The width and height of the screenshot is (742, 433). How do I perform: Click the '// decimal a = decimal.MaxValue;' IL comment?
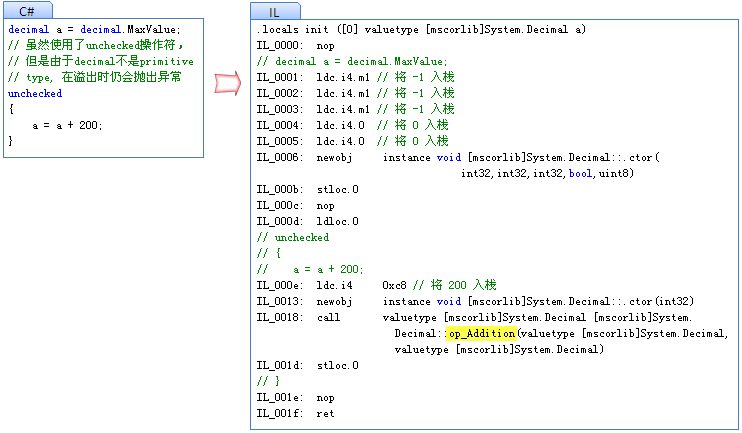coord(352,62)
